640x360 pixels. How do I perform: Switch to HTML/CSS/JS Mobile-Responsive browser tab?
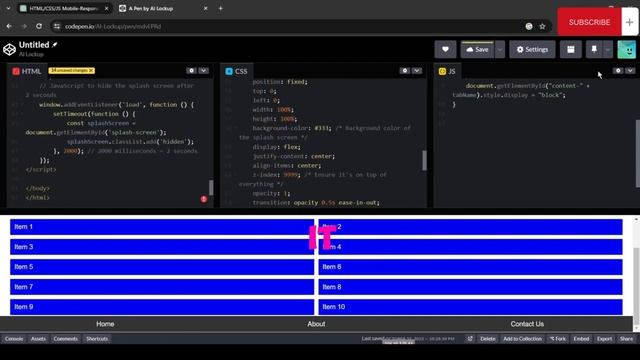[x=65, y=8]
